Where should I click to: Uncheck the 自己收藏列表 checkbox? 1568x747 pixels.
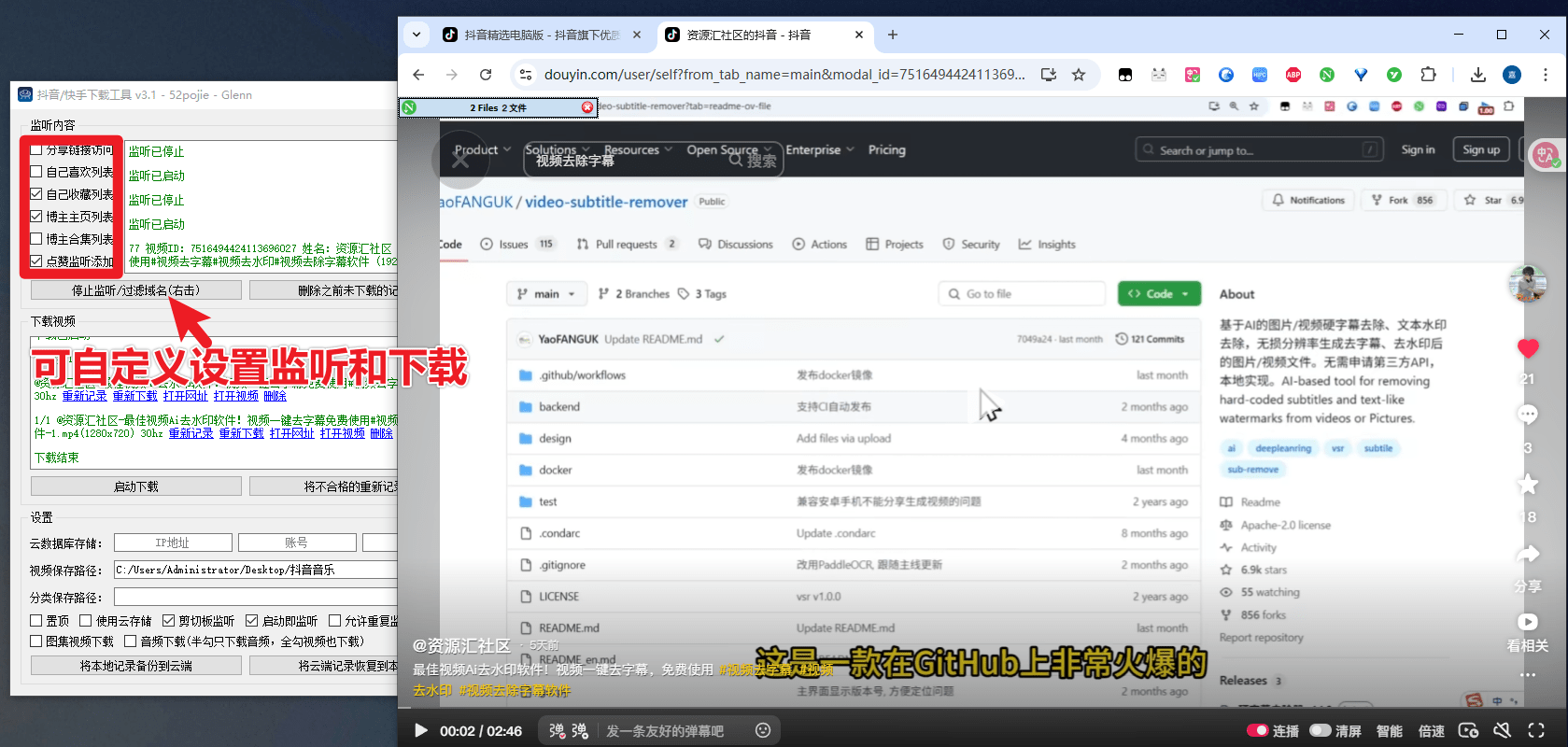(x=36, y=194)
